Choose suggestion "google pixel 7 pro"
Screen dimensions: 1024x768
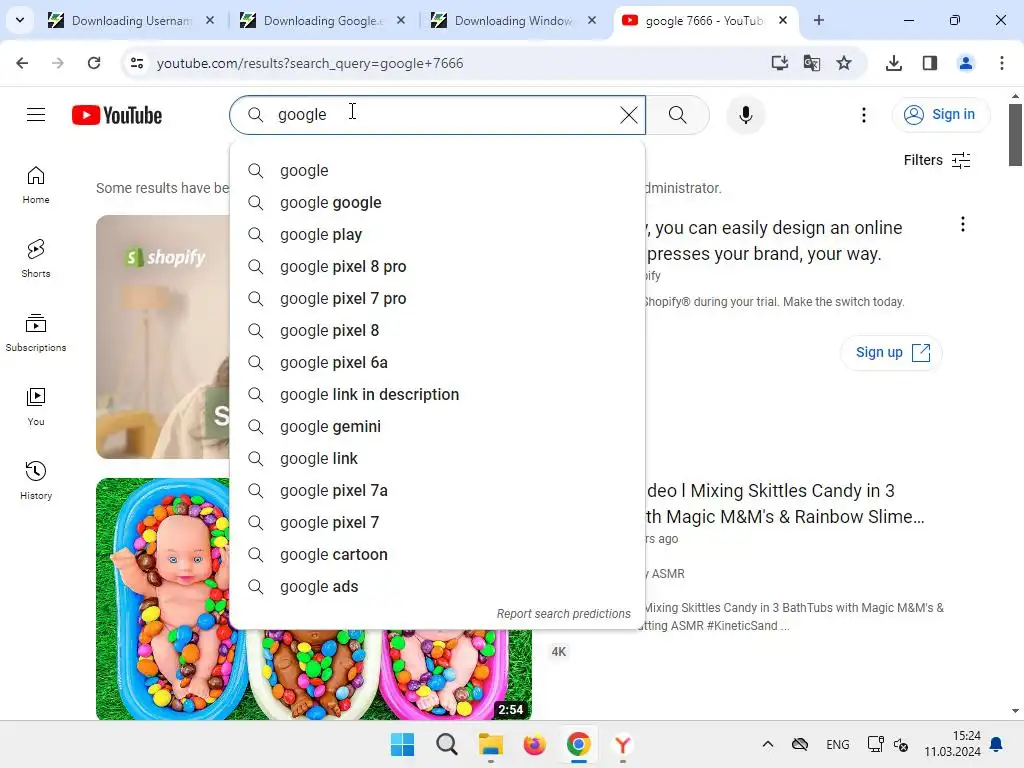pos(437,298)
